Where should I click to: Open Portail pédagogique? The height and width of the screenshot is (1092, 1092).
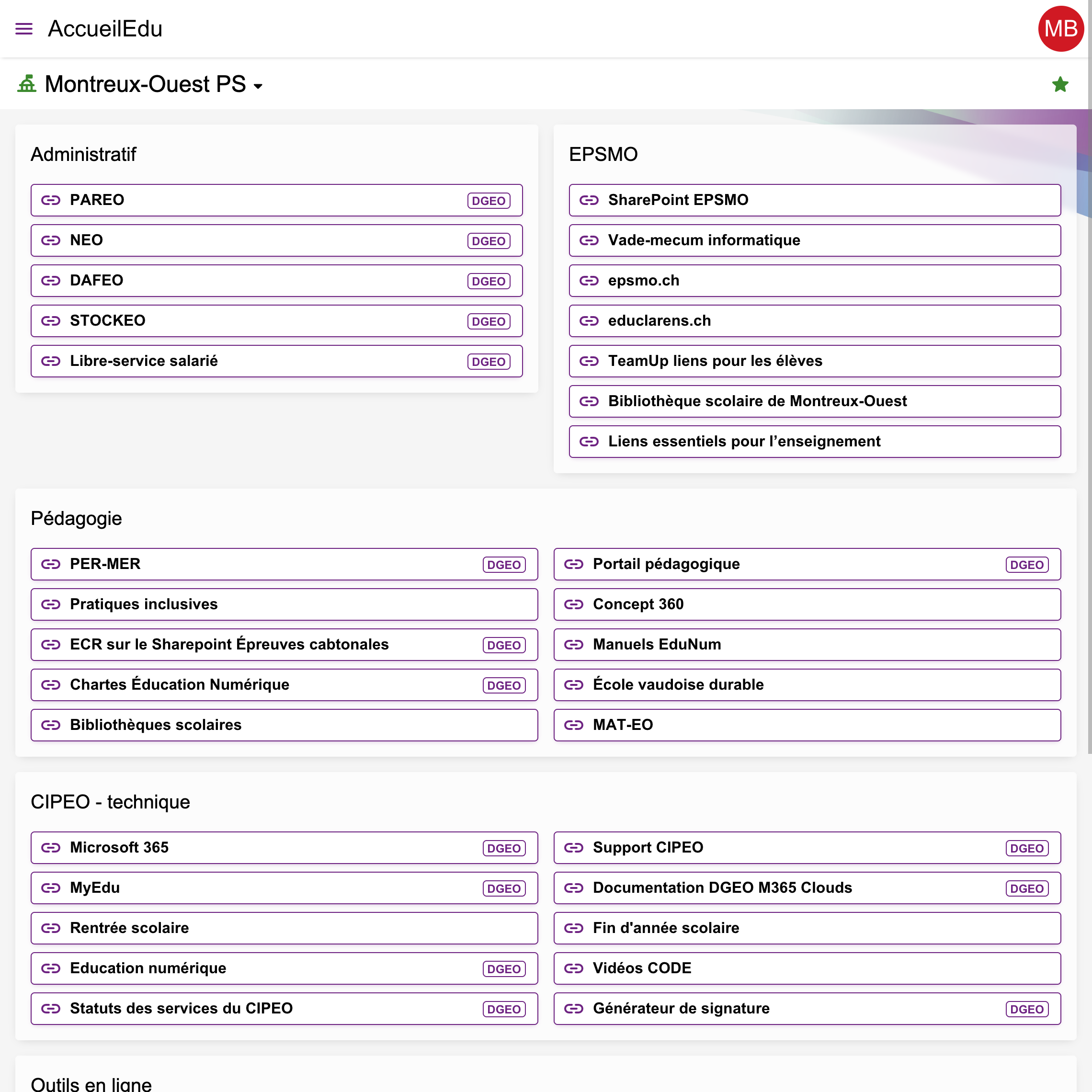pos(807,564)
